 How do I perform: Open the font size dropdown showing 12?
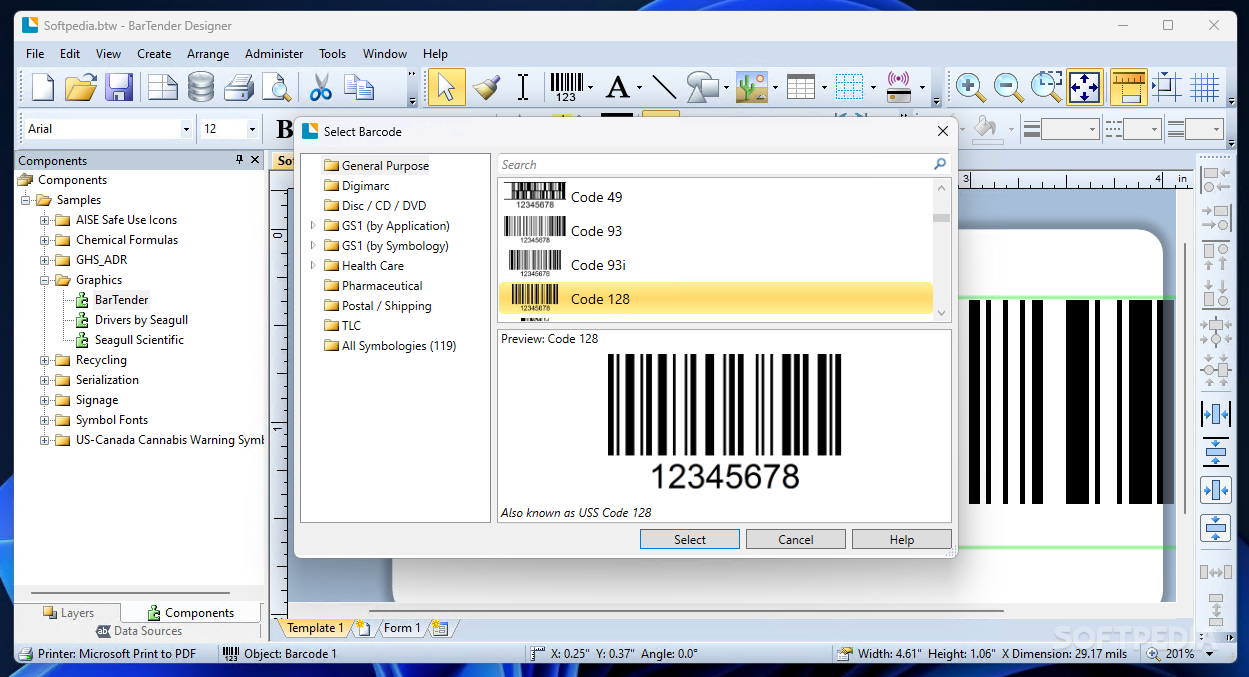(252, 129)
